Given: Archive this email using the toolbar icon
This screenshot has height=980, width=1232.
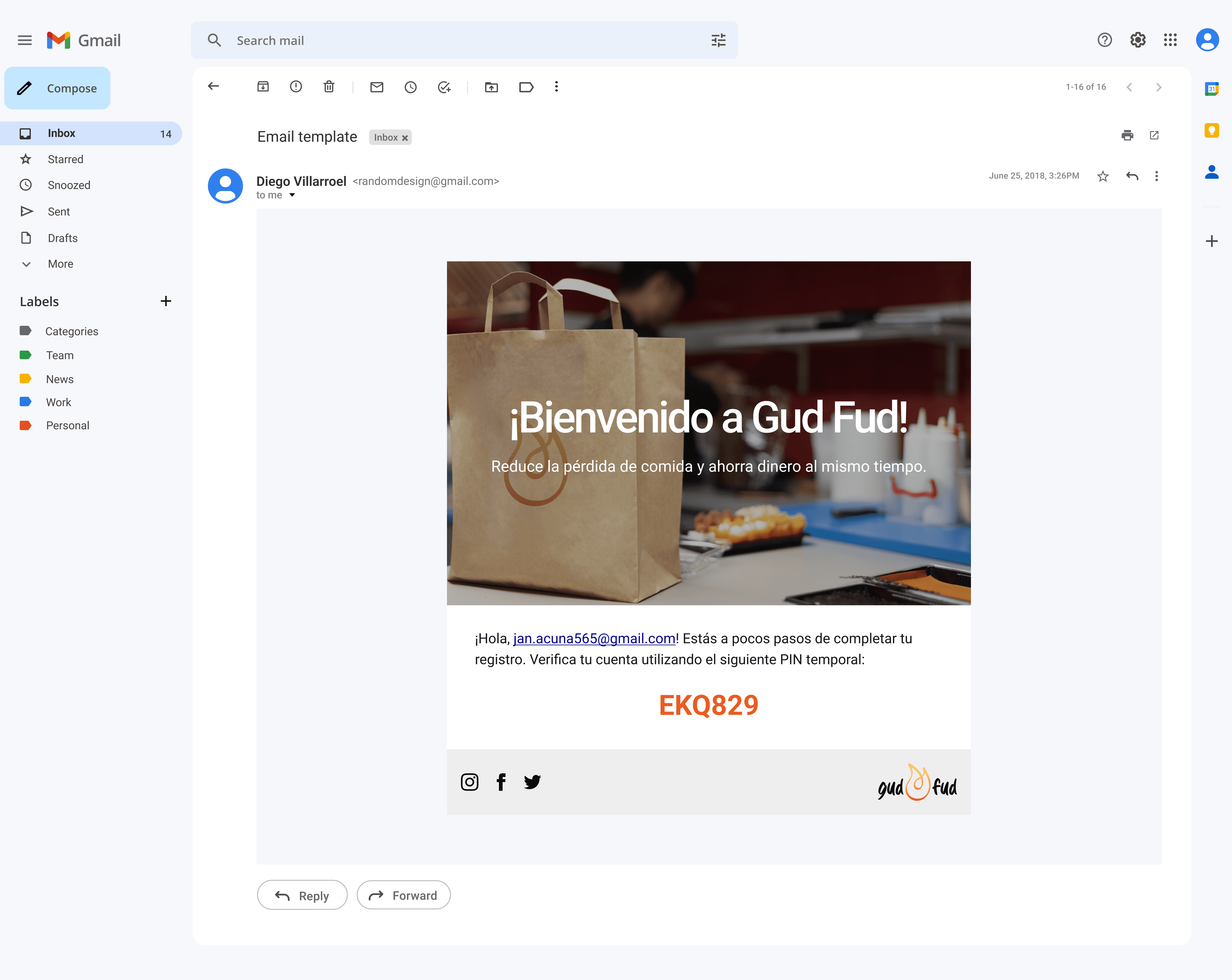Looking at the screenshot, I should click(x=263, y=87).
